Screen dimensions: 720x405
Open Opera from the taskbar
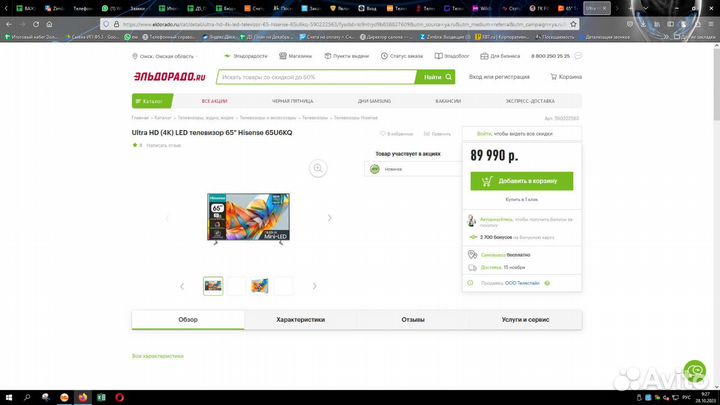coord(119,398)
